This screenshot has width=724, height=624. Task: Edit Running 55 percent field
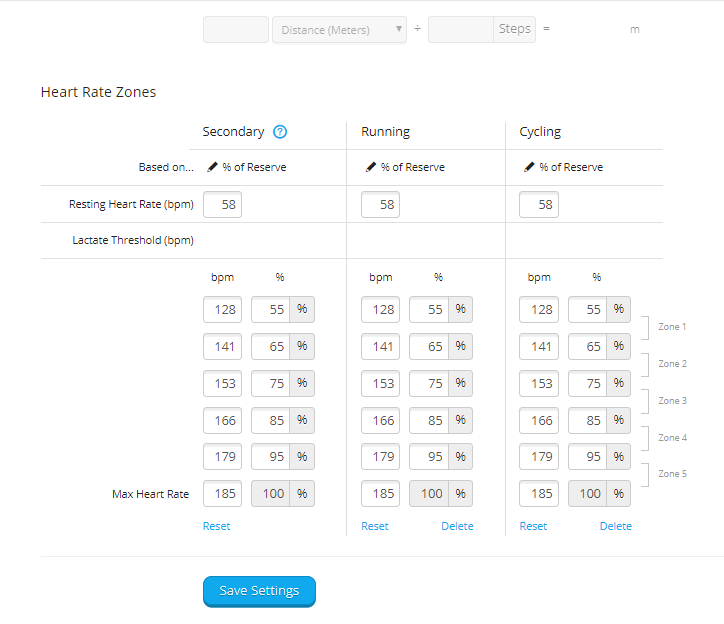click(x=429, y=309)
